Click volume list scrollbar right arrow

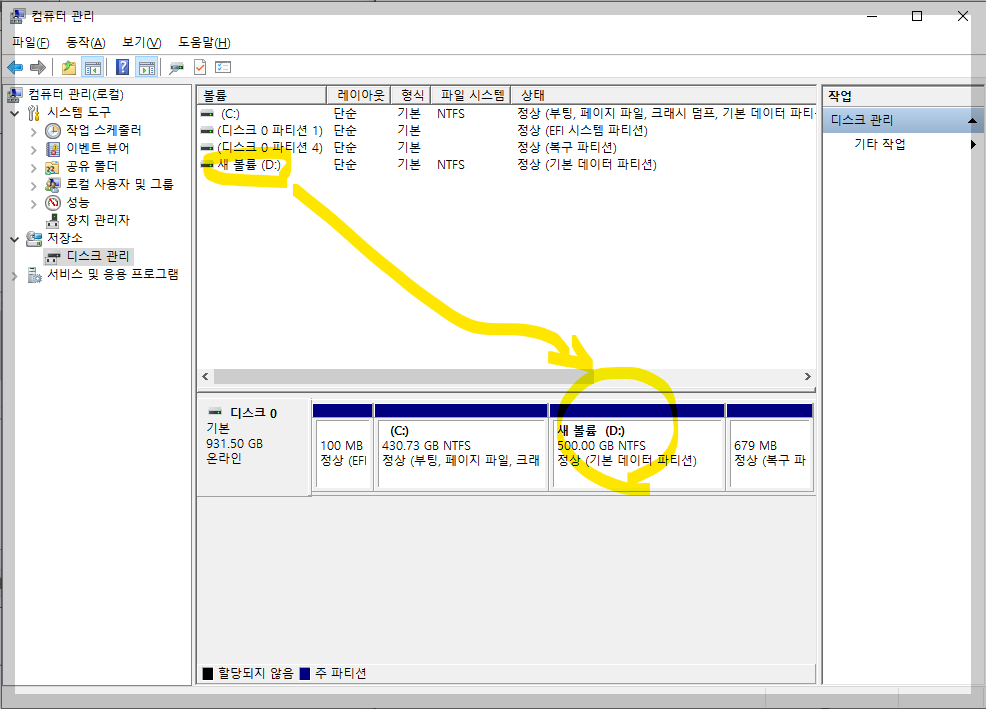point(808,377)
